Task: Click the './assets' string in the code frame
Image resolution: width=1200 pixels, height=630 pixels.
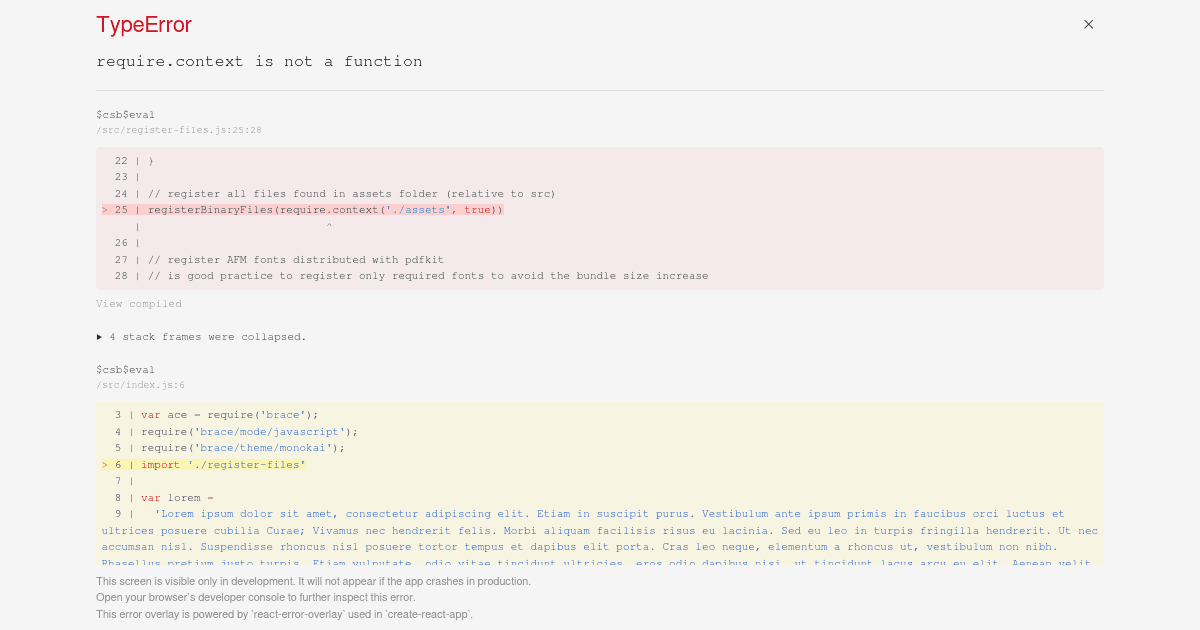Action: tap(423, 209)
